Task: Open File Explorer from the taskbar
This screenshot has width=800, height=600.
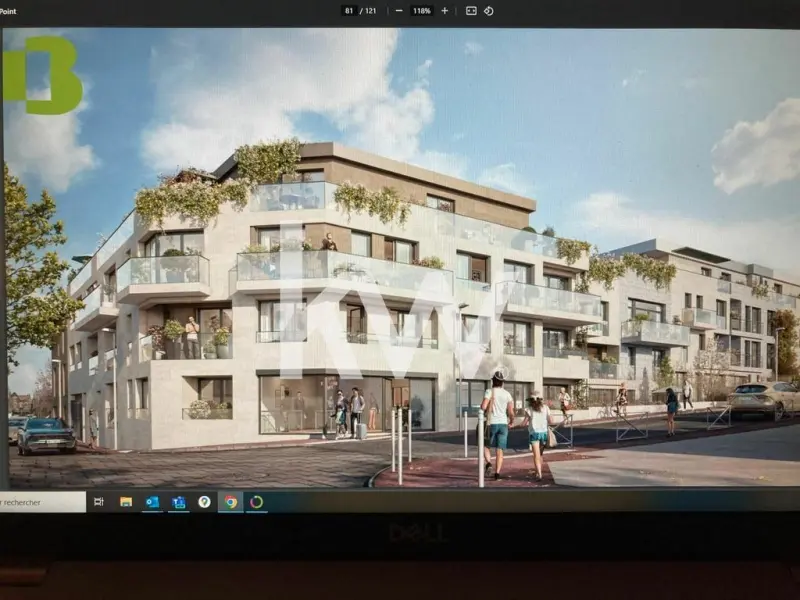Action: 126,501
